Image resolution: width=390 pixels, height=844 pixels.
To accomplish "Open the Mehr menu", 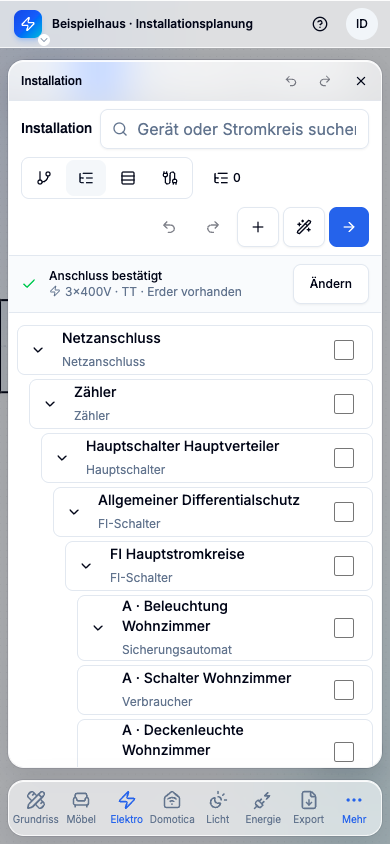I will 354,808.
